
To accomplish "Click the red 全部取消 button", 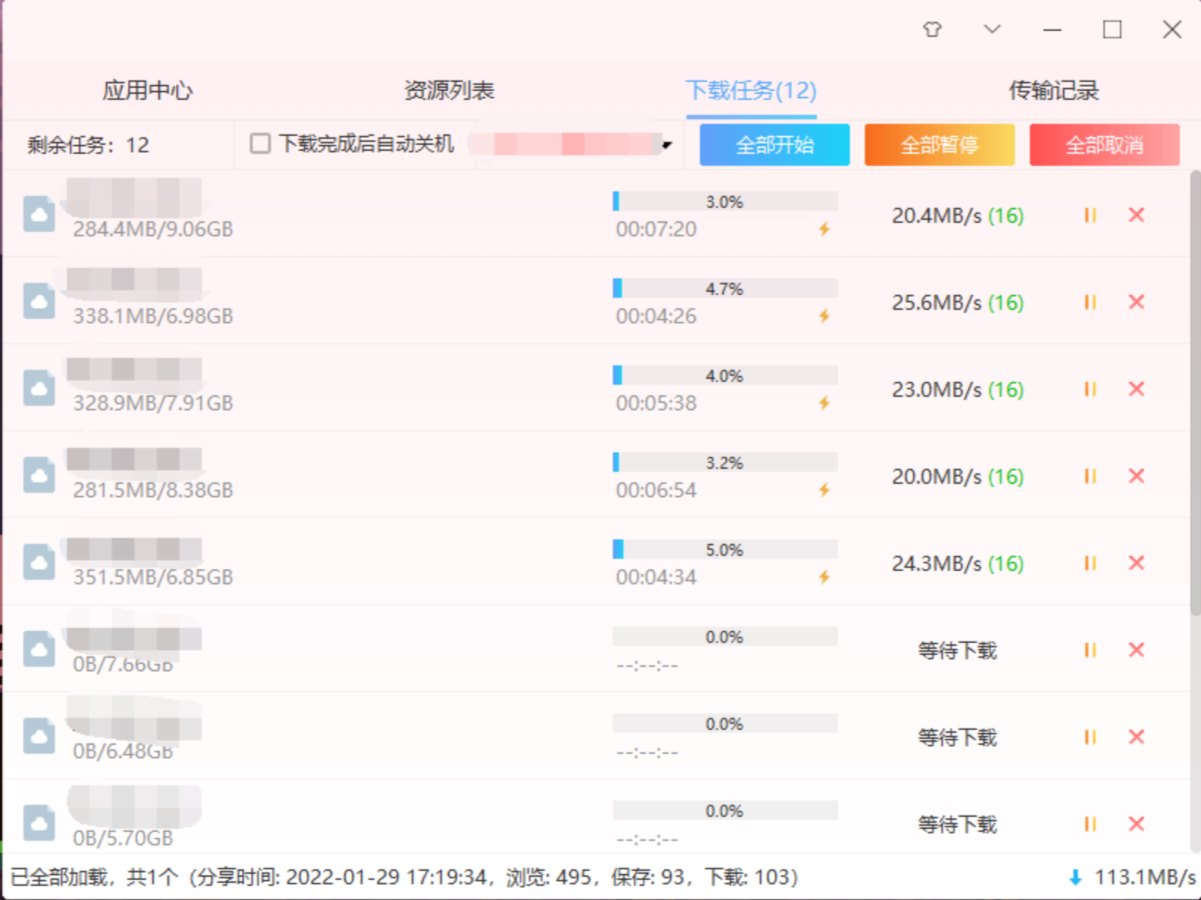I will click(x=1104, y=145).
